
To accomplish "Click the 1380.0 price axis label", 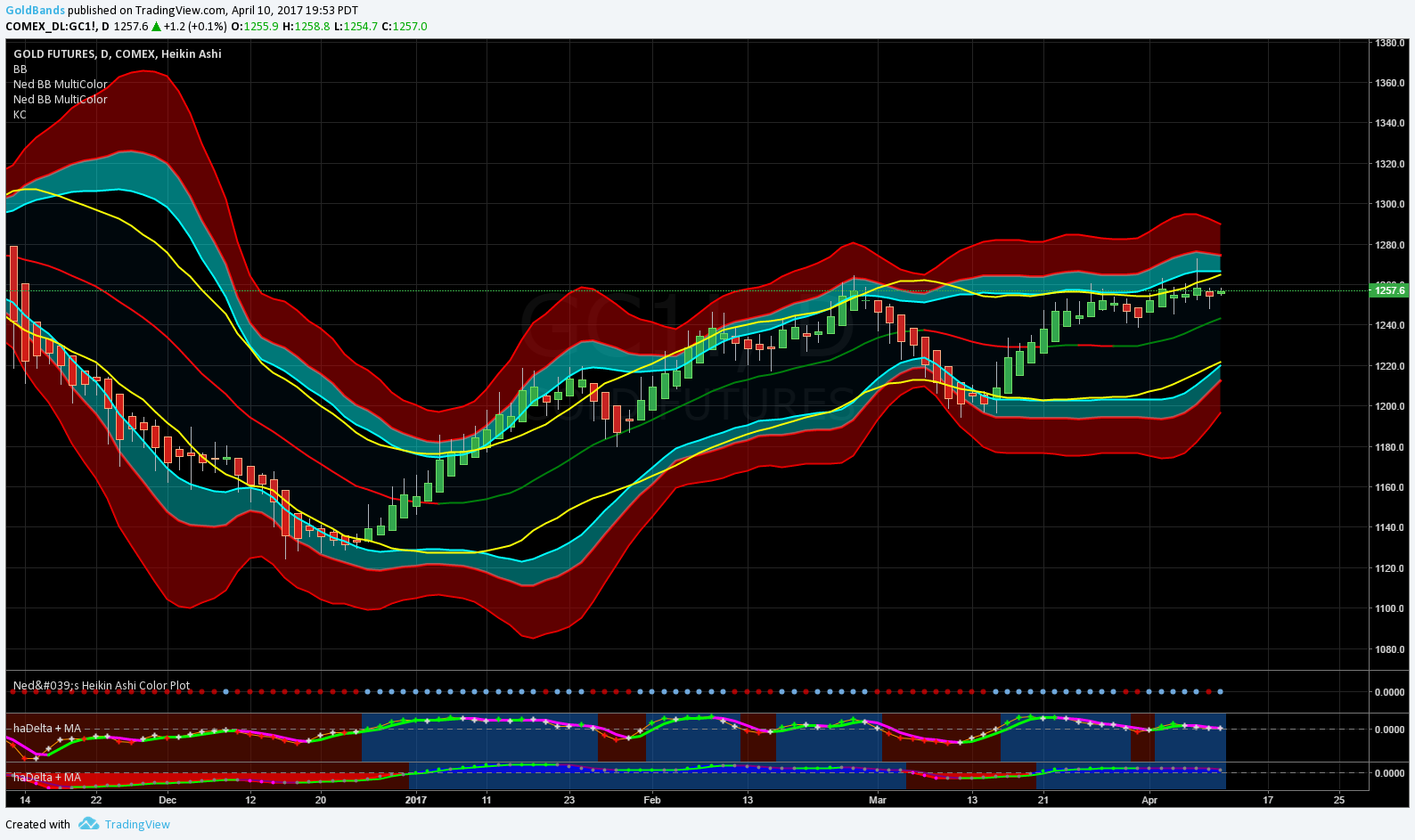I will coord(1390,43).
